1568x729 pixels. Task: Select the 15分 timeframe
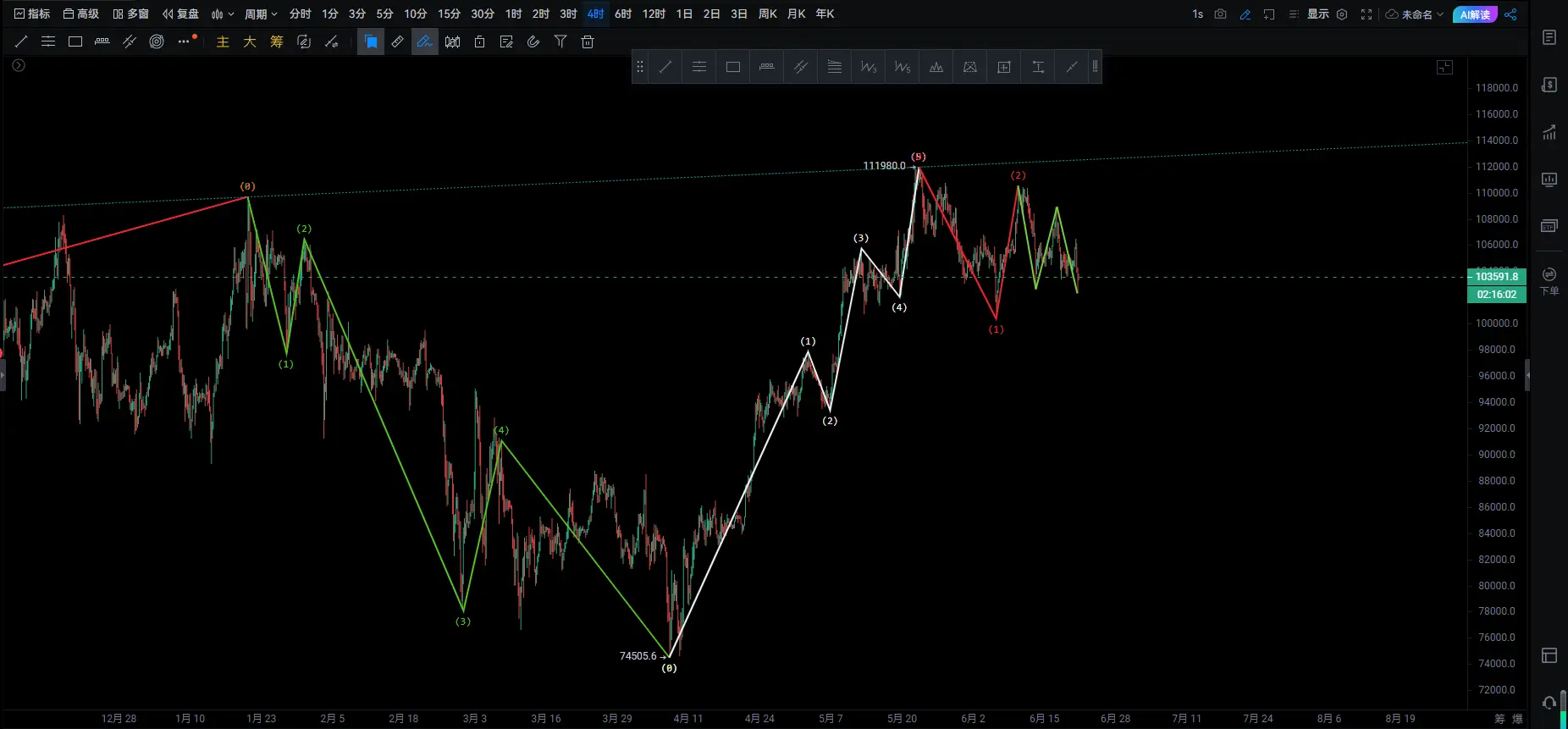(449, 14)
